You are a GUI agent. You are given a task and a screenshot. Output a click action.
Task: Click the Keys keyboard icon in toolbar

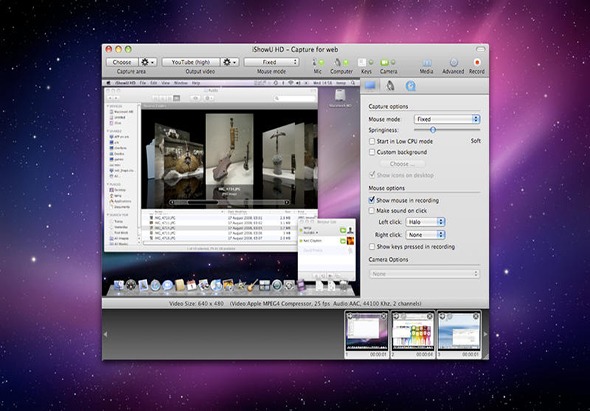362,62
